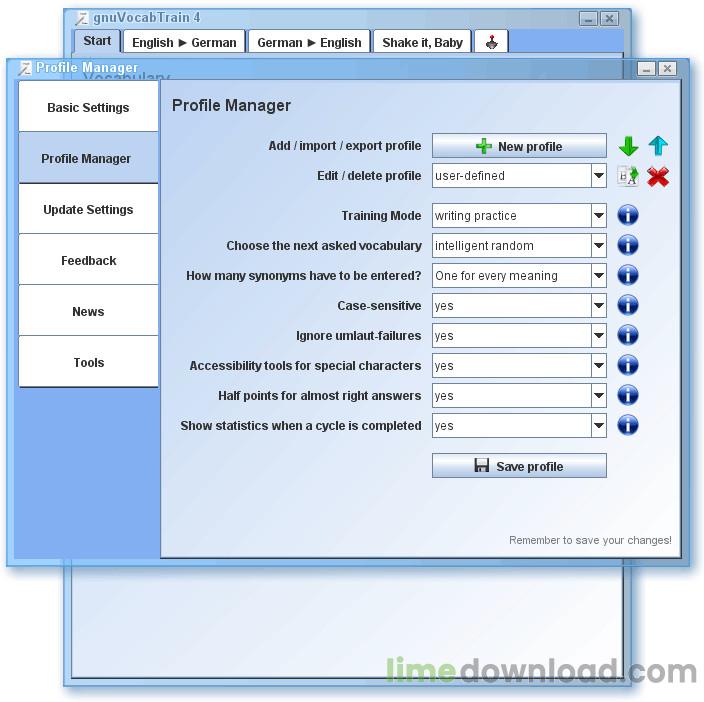Open info for Ignore umlaut-failures
Image resolution: width=704 pixels, height=702 pixels.
pyautogui.click(x=628, y=335)
